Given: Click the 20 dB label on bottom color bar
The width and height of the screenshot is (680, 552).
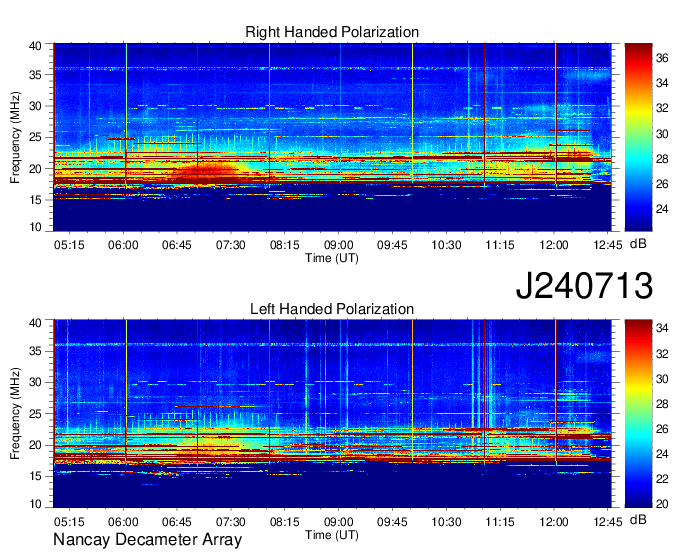Looking at the screenshot, I should 662,503.
